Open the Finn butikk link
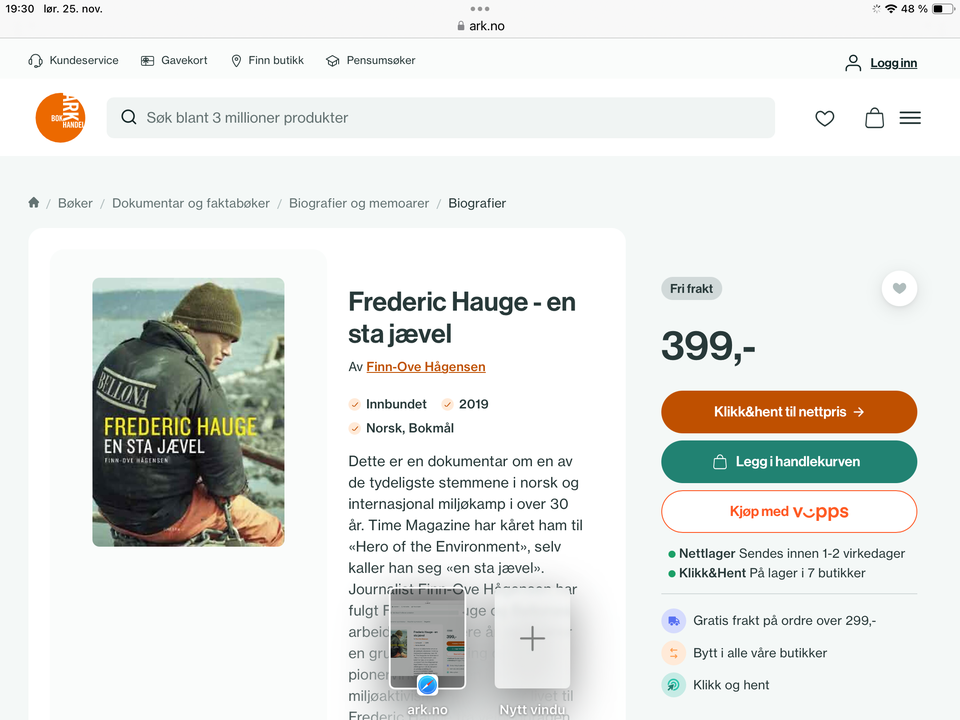 276,61
